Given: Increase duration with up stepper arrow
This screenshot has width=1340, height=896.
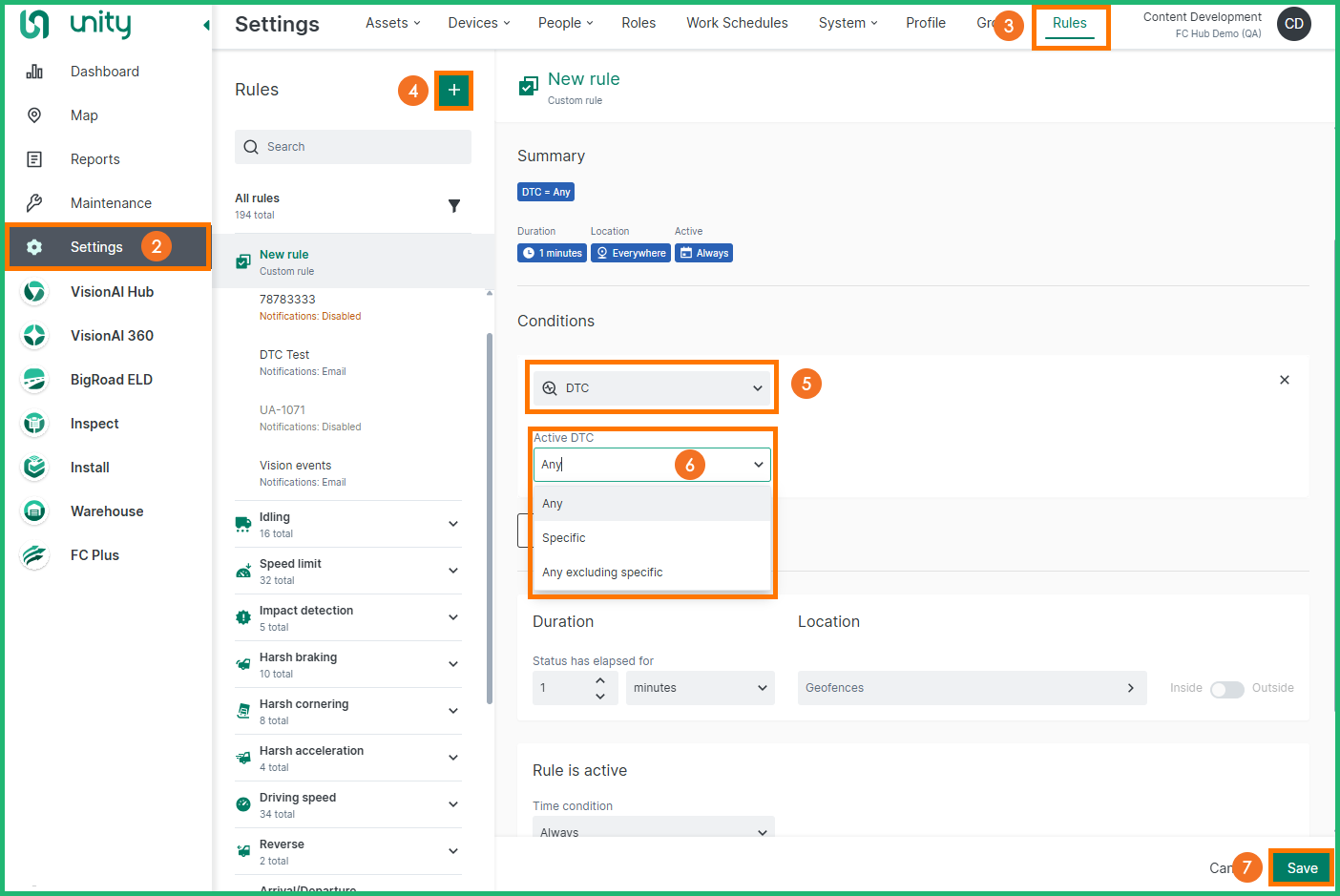Looking at the screenshot, I should pyautogui.click(x=600, y=680).
